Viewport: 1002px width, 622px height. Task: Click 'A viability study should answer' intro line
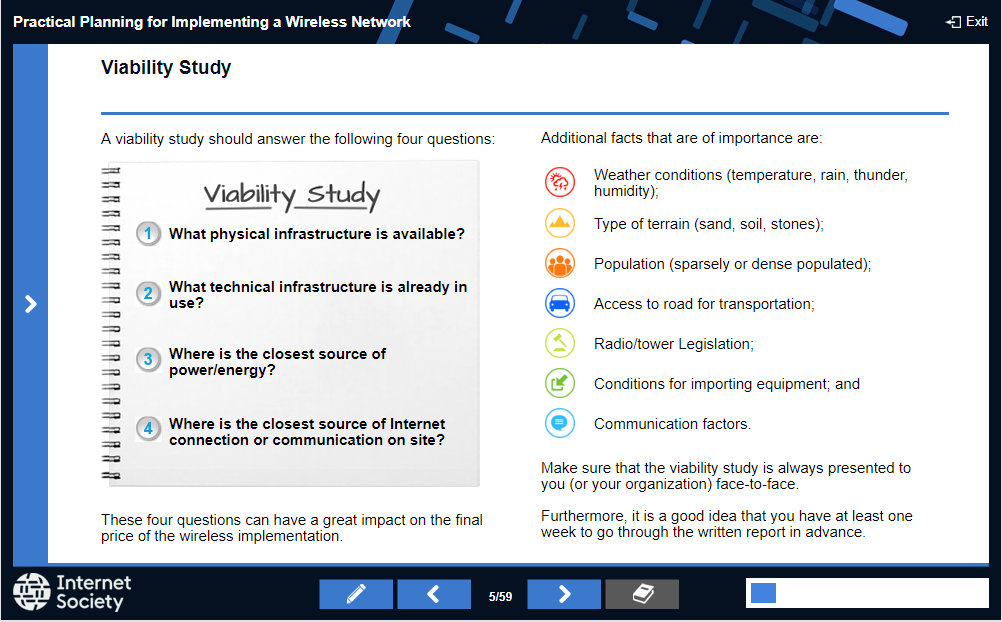pos(298,139)
